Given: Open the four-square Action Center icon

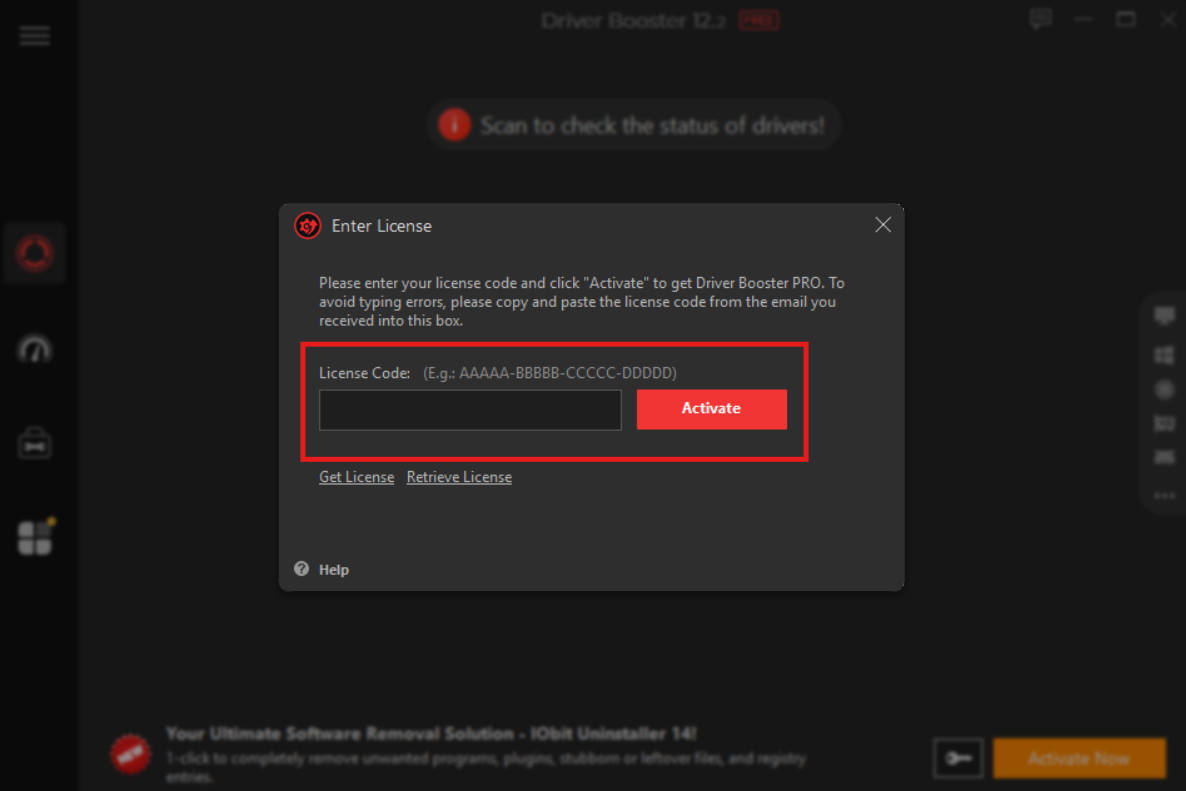Looking at the screenshot, I should (36, 538).
